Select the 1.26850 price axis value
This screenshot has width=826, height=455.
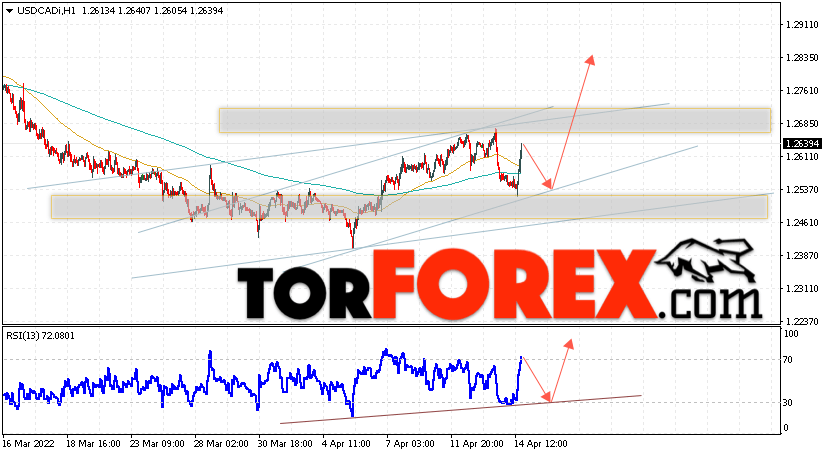[802, 124]
